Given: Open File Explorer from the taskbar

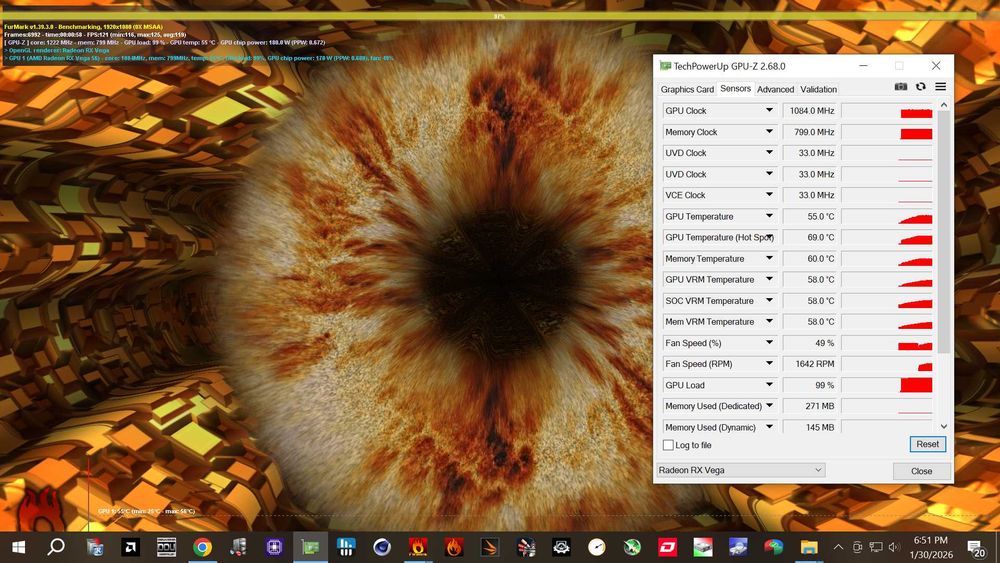Looking at the screenshot, I should 808,547.
